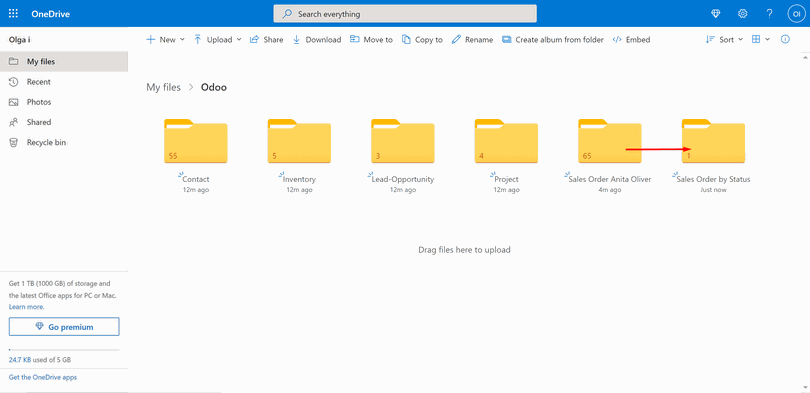The image size is (810, 393).
Task: Click the My files breadcrumb link
Action: (163, 87)
